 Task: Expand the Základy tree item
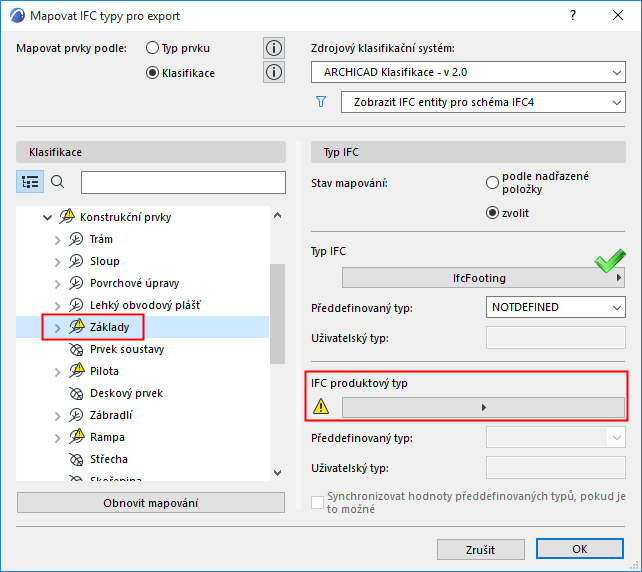click(57, 327)
